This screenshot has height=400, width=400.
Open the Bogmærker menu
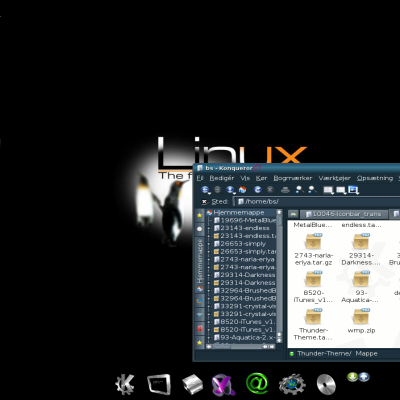(x=293, y=178)
